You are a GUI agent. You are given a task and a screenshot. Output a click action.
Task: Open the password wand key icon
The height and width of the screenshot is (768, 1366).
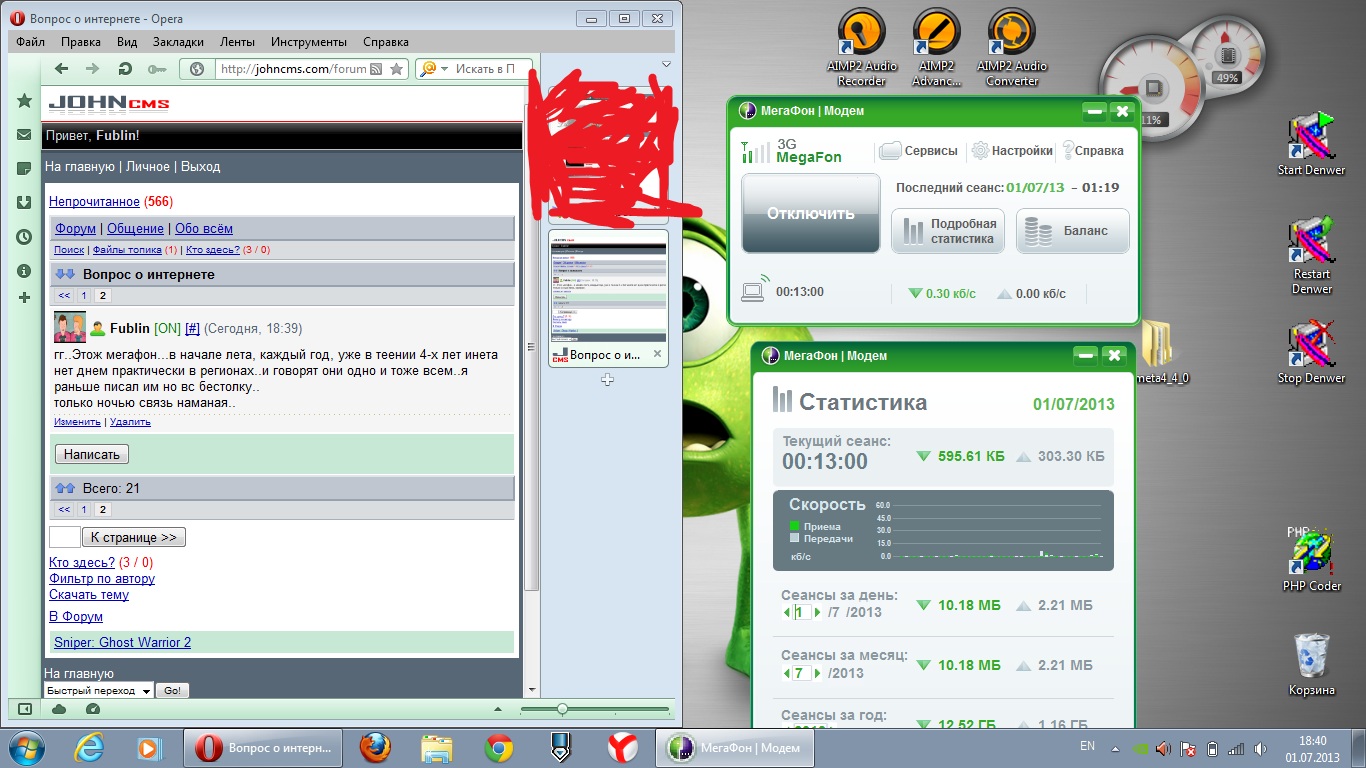[x=155, y=69]
